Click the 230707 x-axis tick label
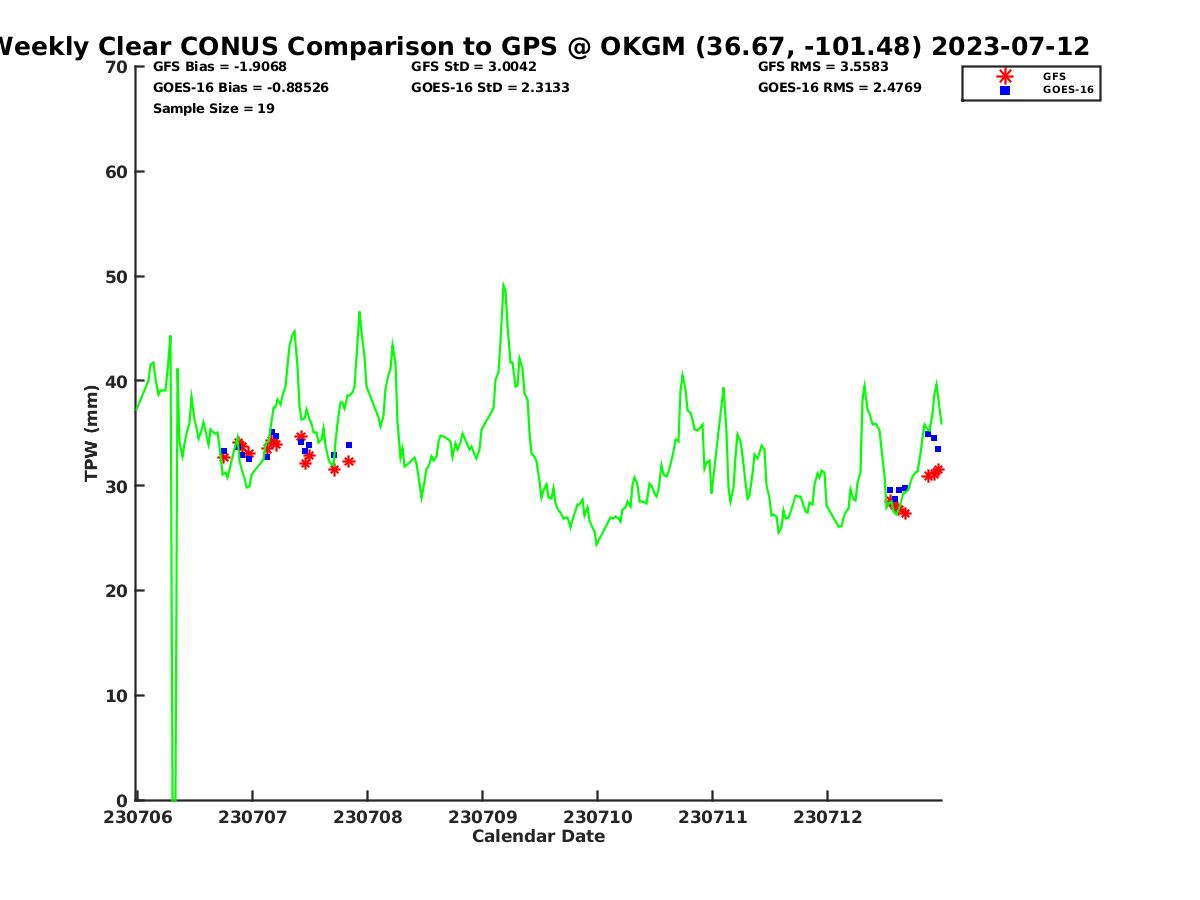The height and width of the screenshot is (900, 1200). click(252, 817)
